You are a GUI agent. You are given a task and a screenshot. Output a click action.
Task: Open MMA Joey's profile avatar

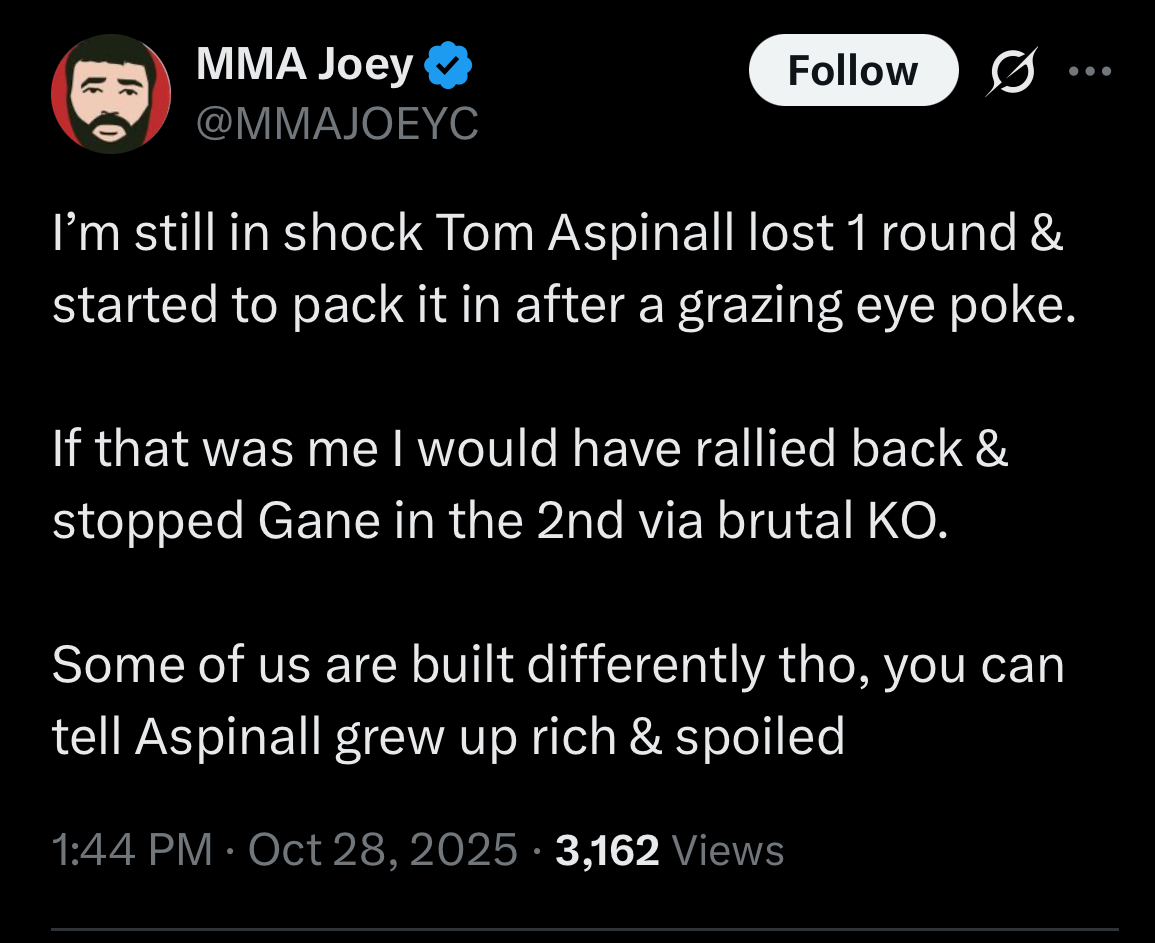pos(110,94)
